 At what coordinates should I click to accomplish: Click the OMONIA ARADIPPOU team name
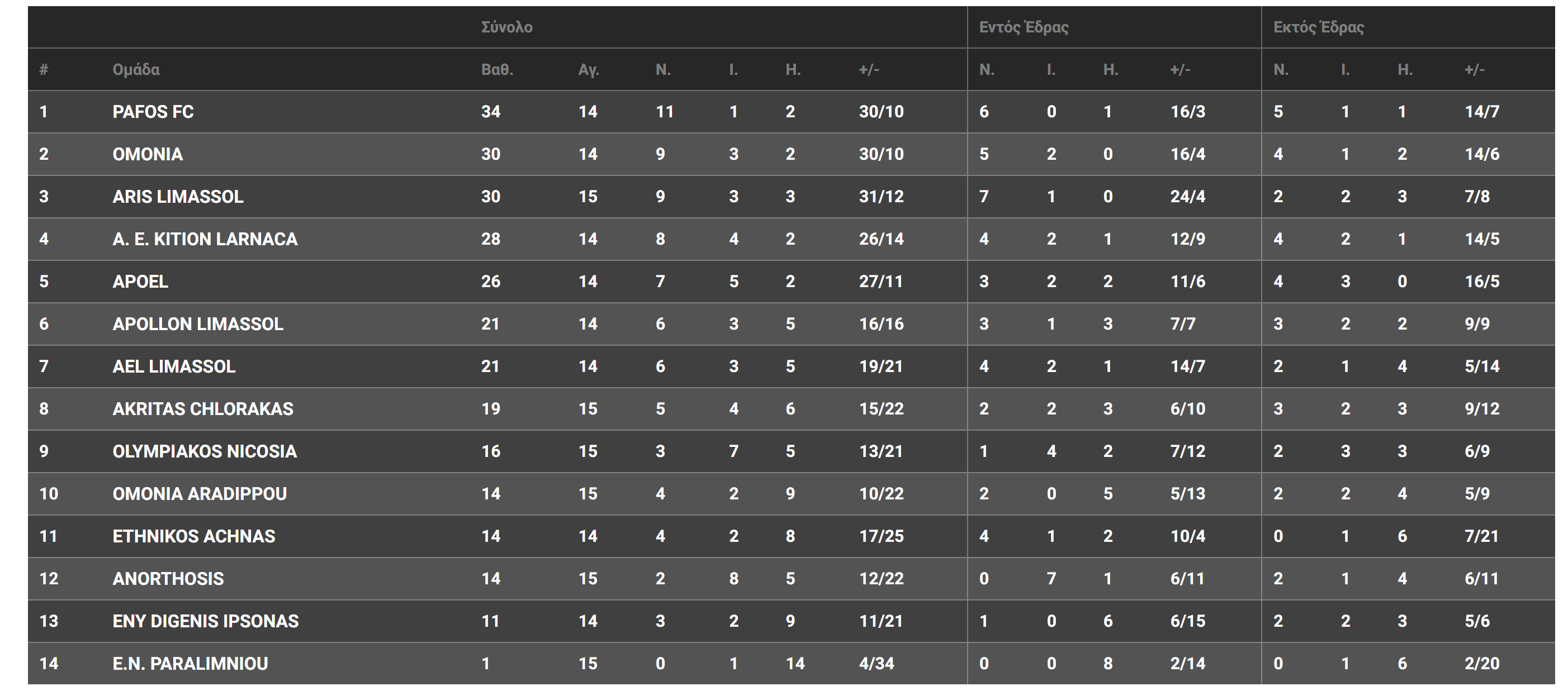[x=199, y=494]
